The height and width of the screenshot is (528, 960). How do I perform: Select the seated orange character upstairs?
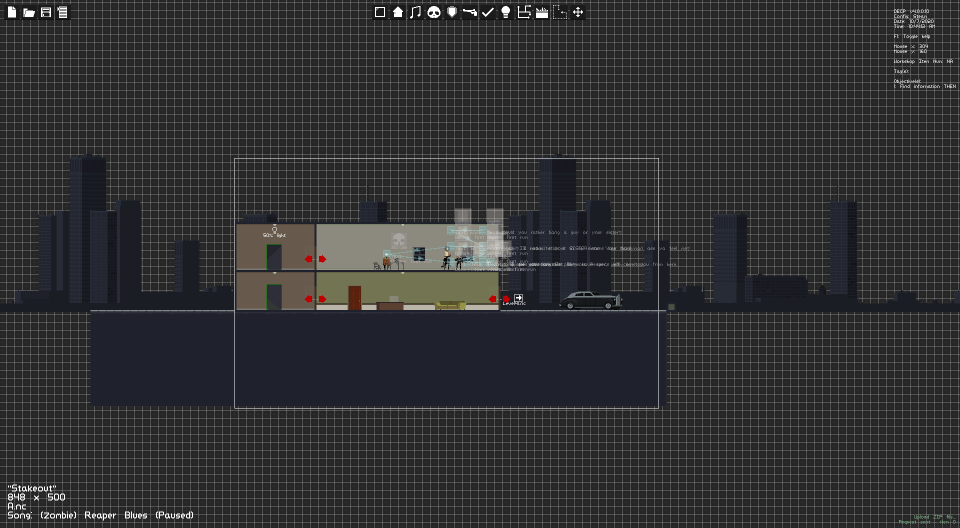click(x=386, y=263)
